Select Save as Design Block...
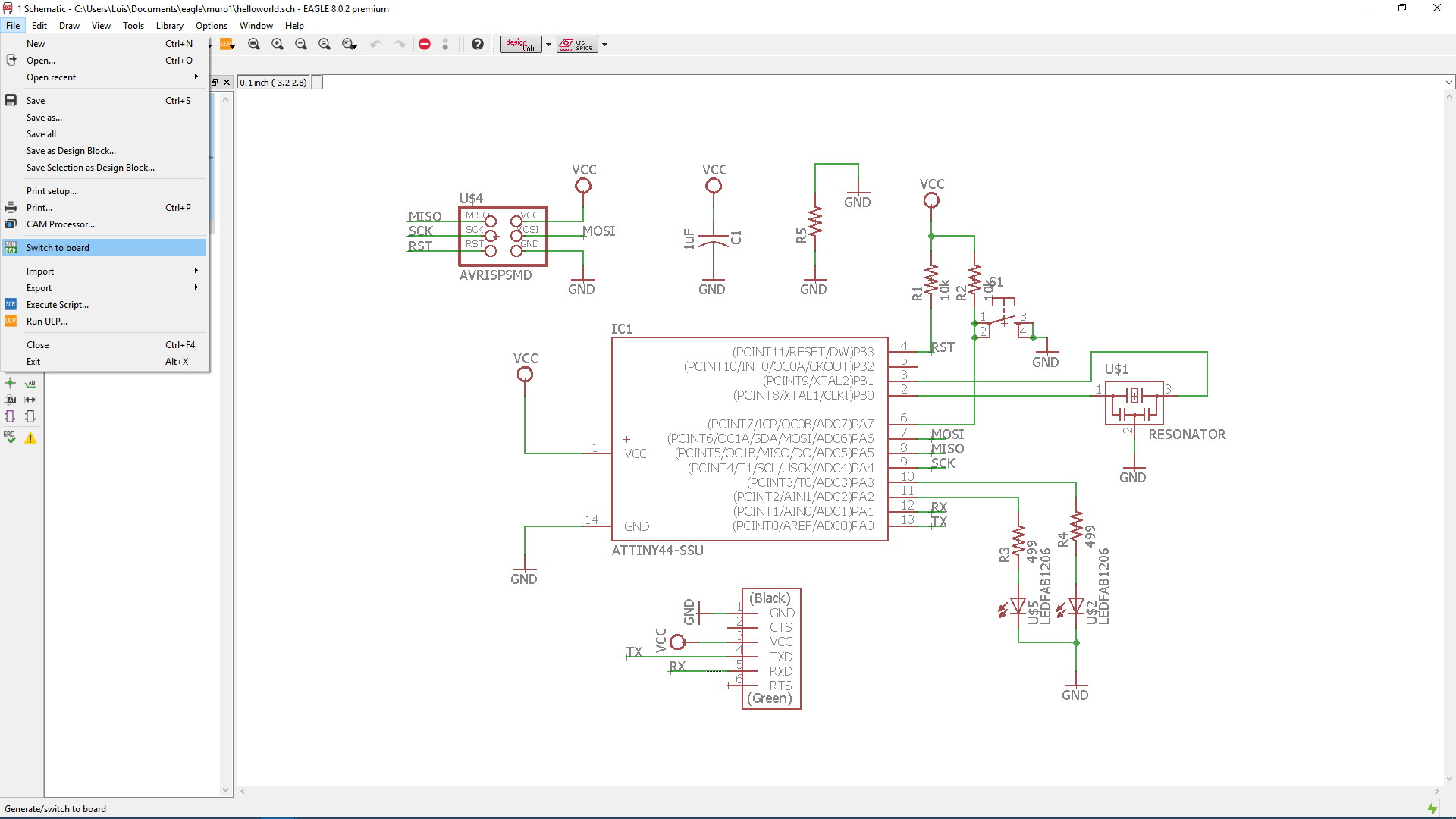 105,150
